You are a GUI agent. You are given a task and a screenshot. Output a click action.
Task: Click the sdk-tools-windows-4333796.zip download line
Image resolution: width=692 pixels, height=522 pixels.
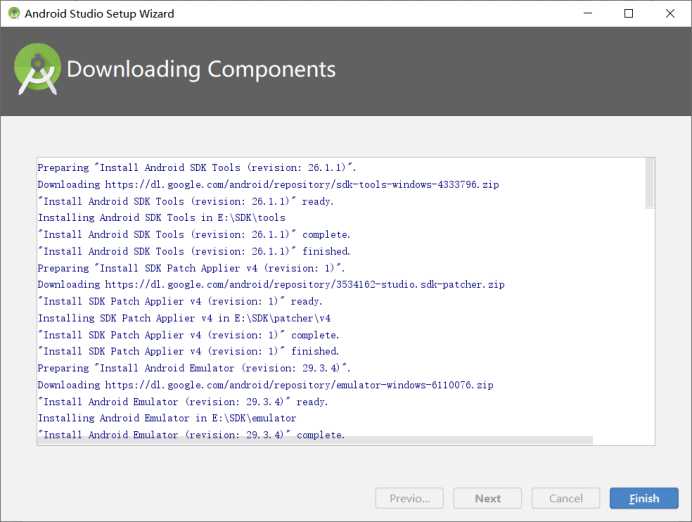pos(268,184)
